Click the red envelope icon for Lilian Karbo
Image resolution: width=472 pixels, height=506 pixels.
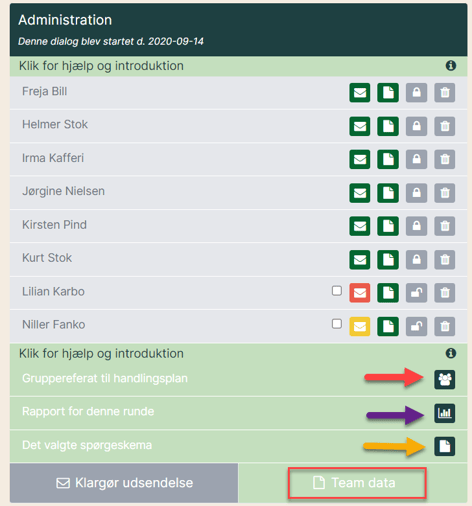point(360,293)
